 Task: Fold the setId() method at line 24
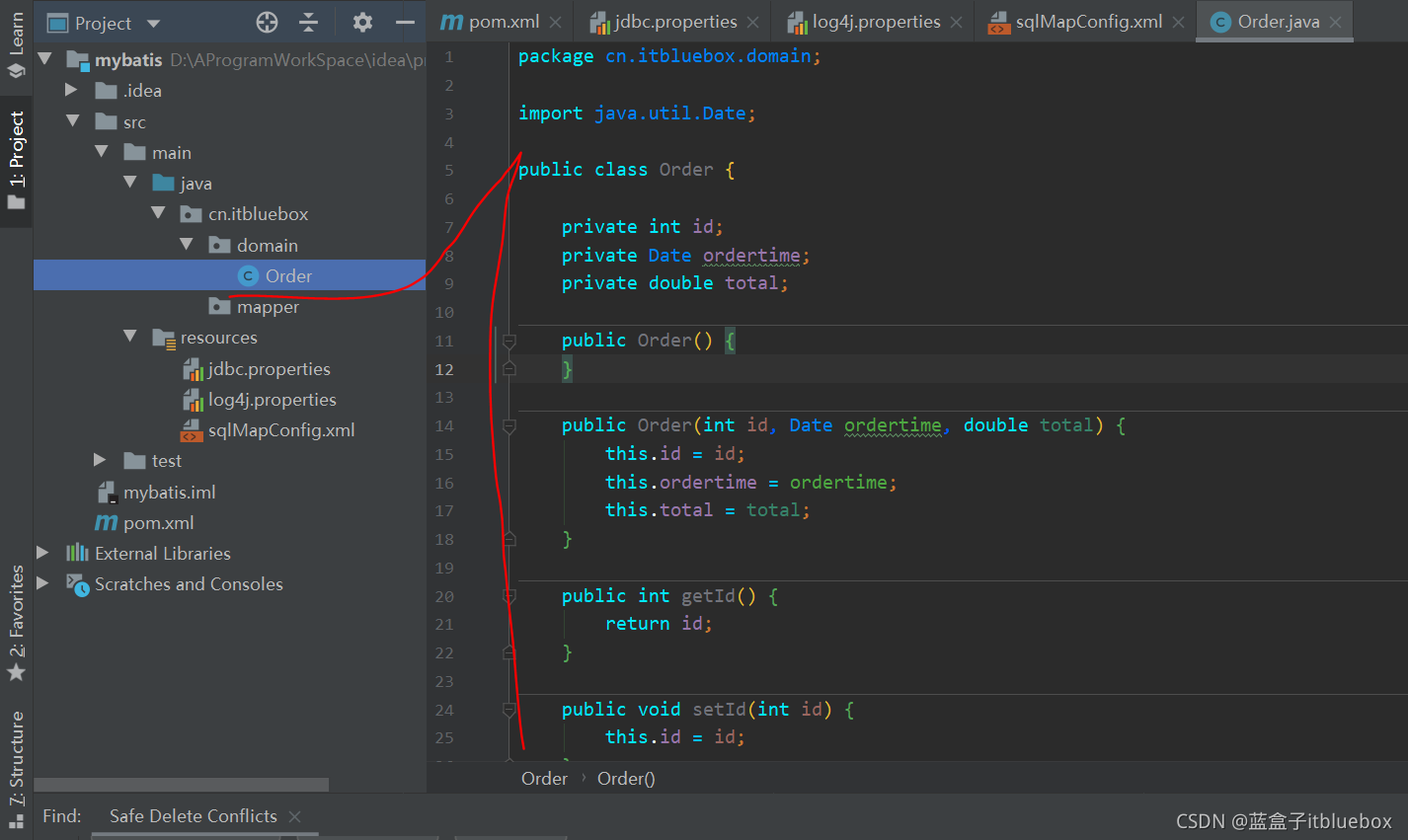click(508, 710)
